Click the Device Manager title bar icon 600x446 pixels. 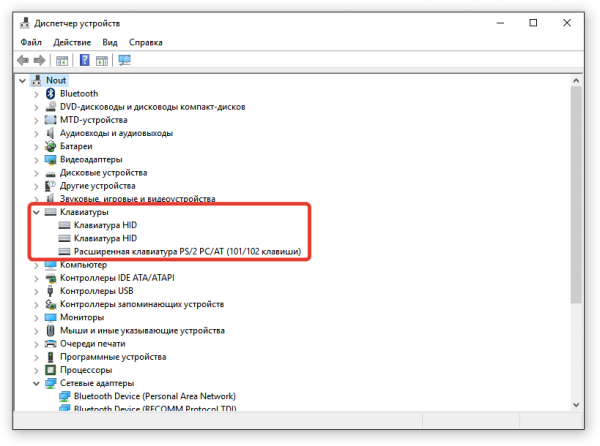(x=25, y=23)
